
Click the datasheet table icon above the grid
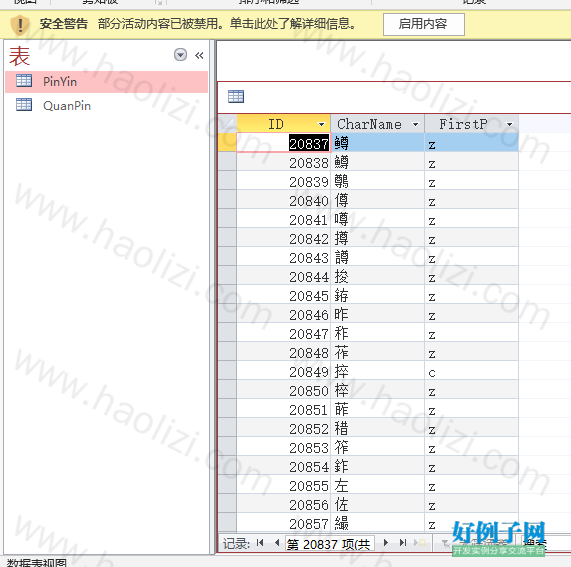coord(236,97)
